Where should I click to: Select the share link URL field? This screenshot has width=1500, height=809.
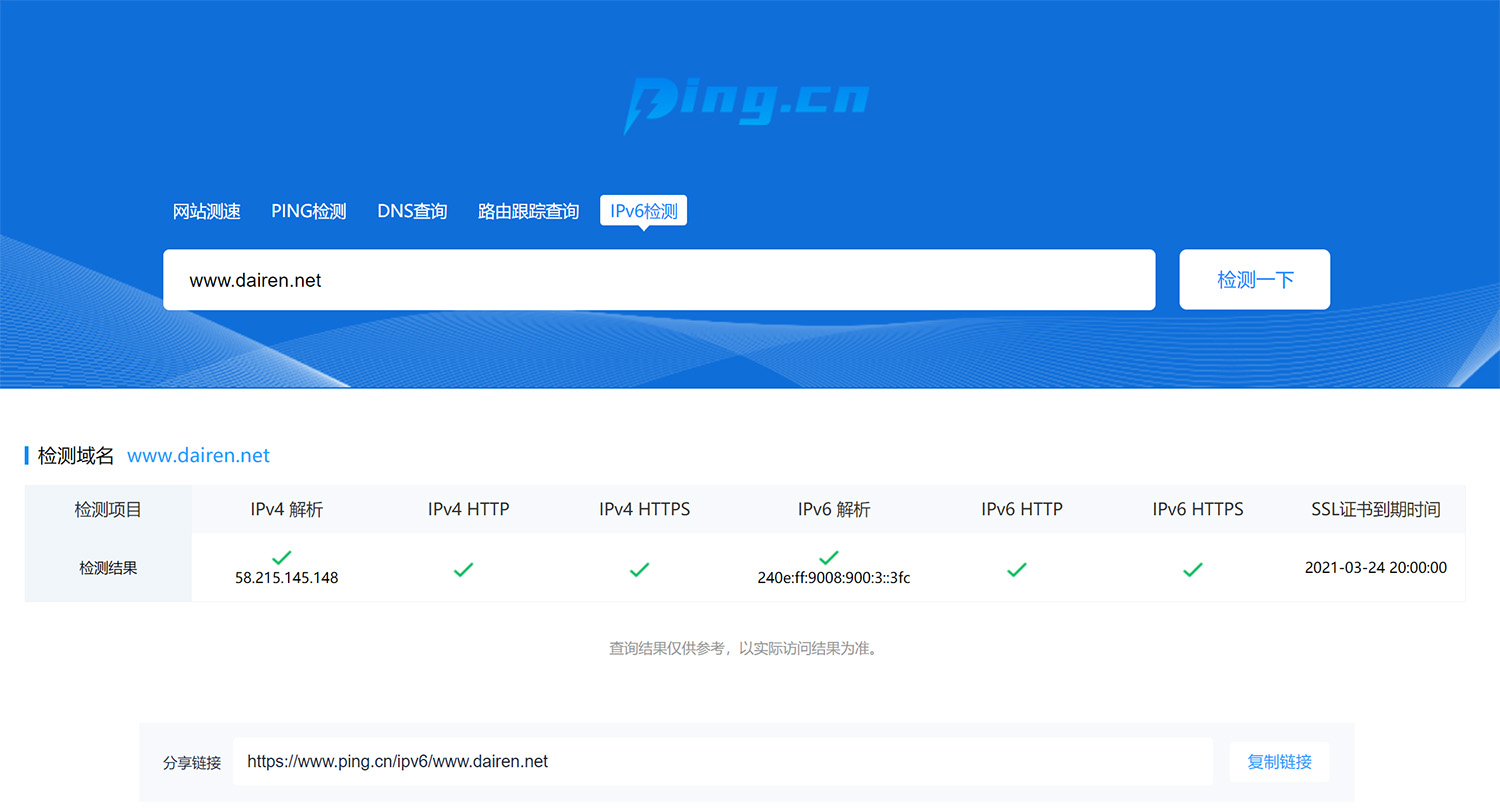(722, 761)
